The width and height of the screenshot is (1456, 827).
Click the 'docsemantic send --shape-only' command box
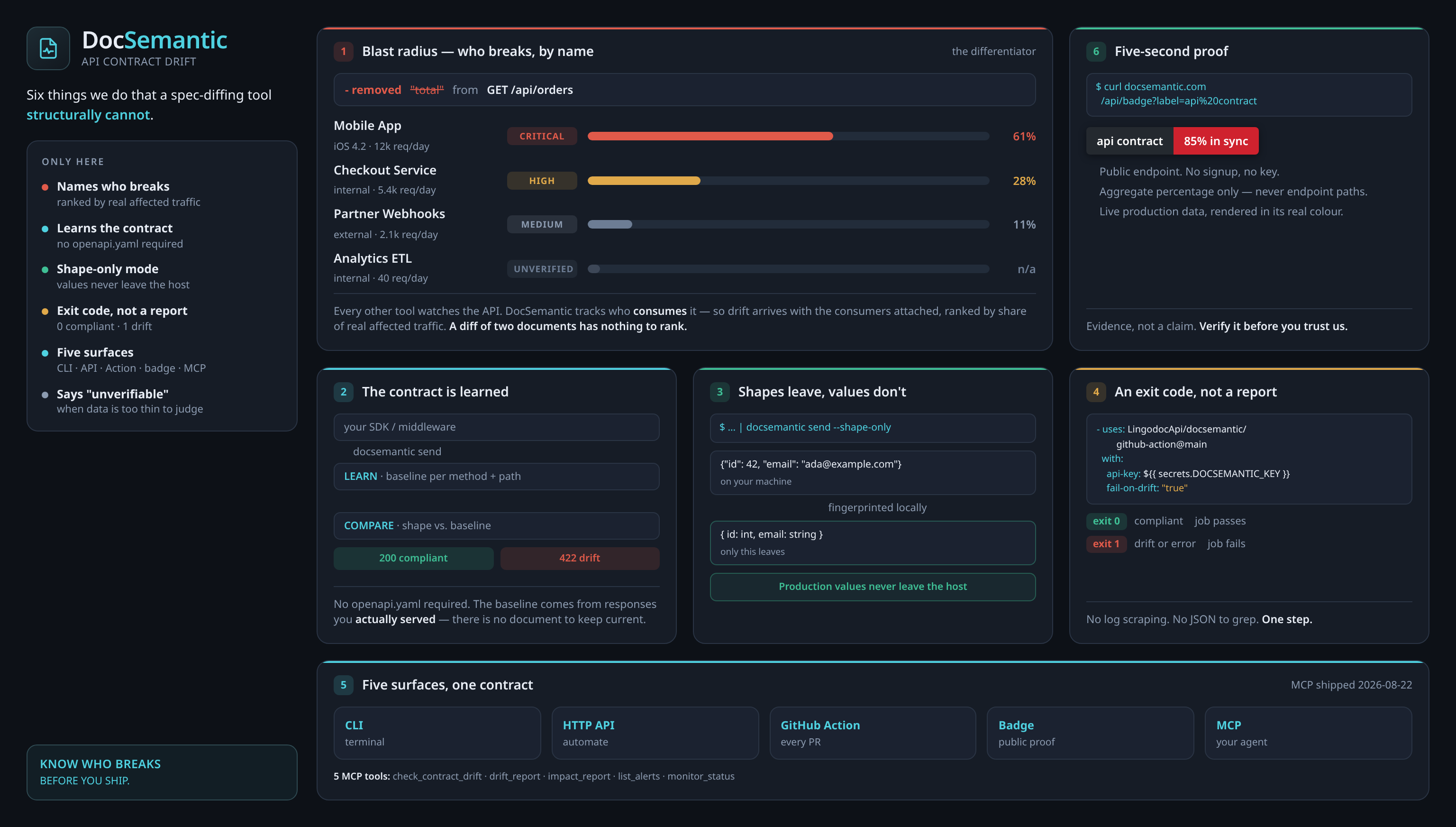pyautogui.click(x=873, y=427)
